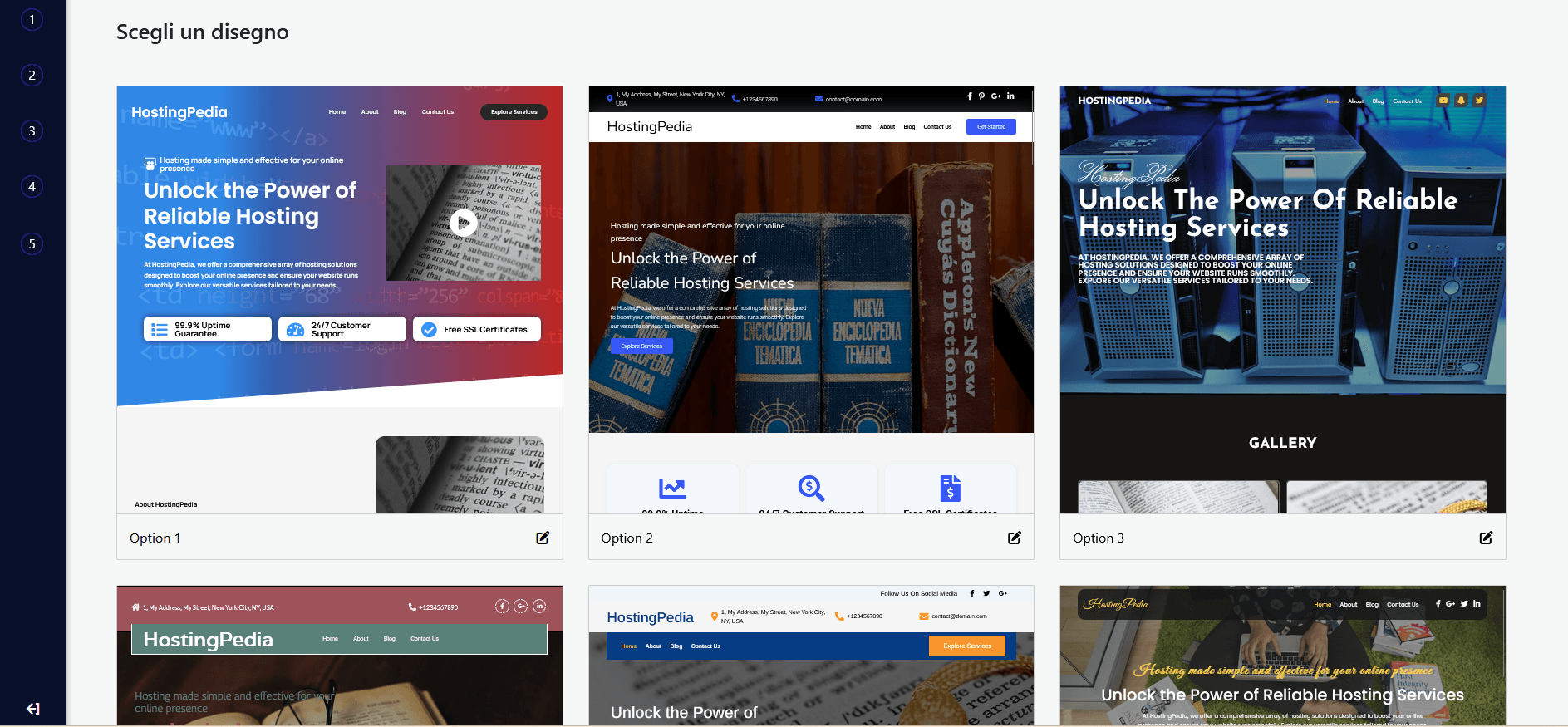Click Twitter icon in Option 3 header

[1479, 101]
